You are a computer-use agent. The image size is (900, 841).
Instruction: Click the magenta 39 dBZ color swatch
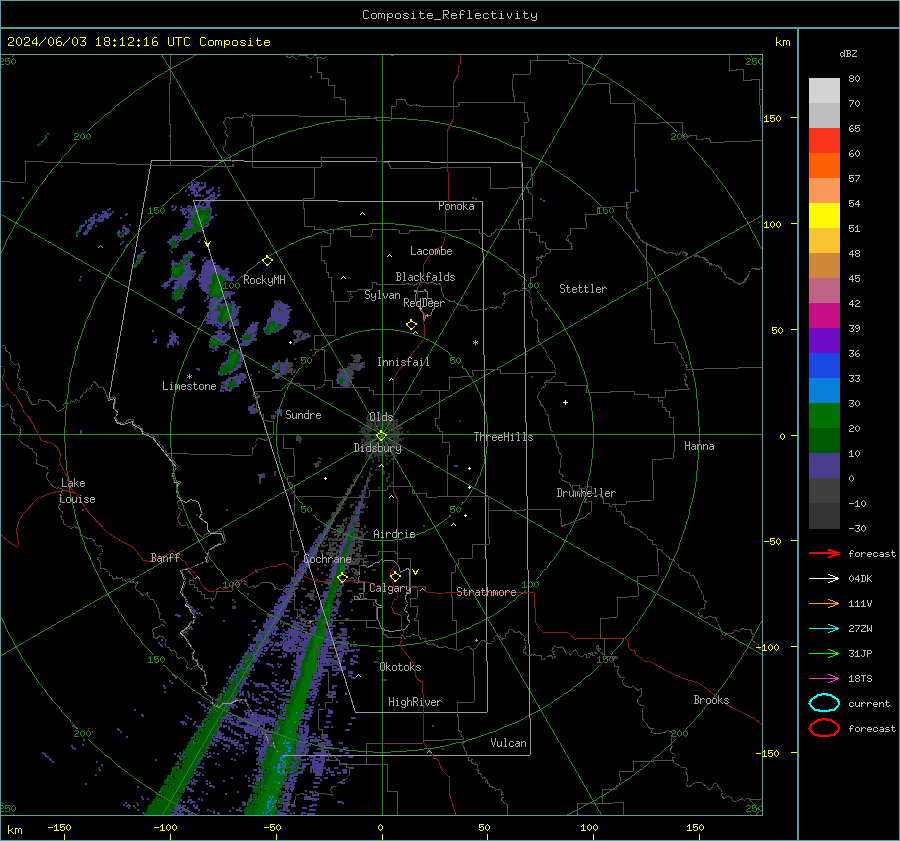pyautogui.click(x=824, y=316)
